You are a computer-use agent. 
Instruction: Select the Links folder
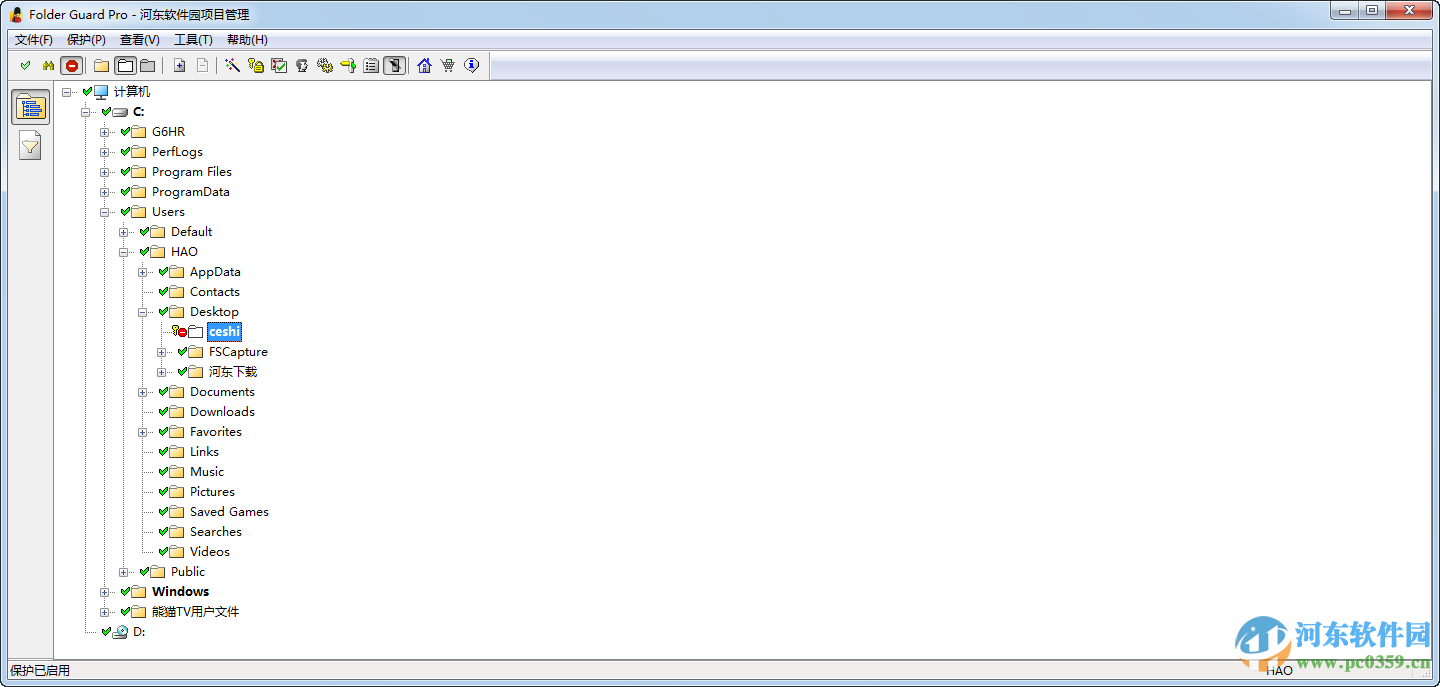(204, 452)
